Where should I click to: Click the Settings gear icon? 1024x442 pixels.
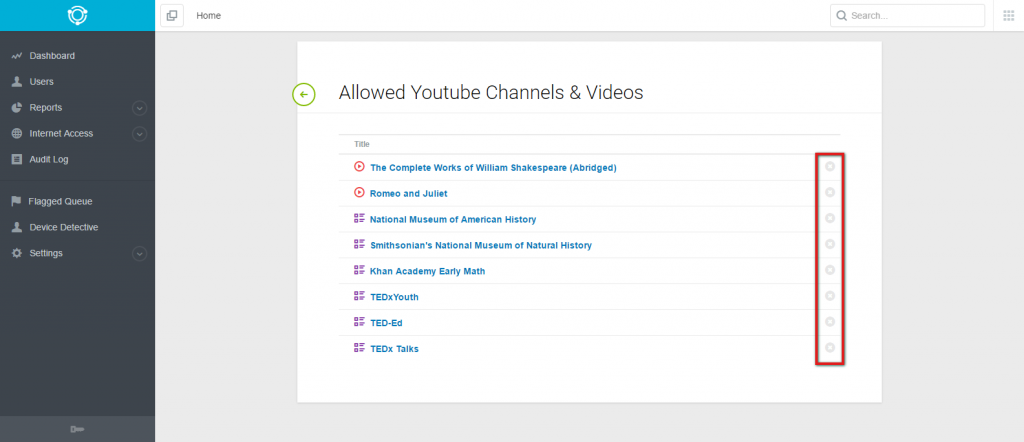click(17, 253)
